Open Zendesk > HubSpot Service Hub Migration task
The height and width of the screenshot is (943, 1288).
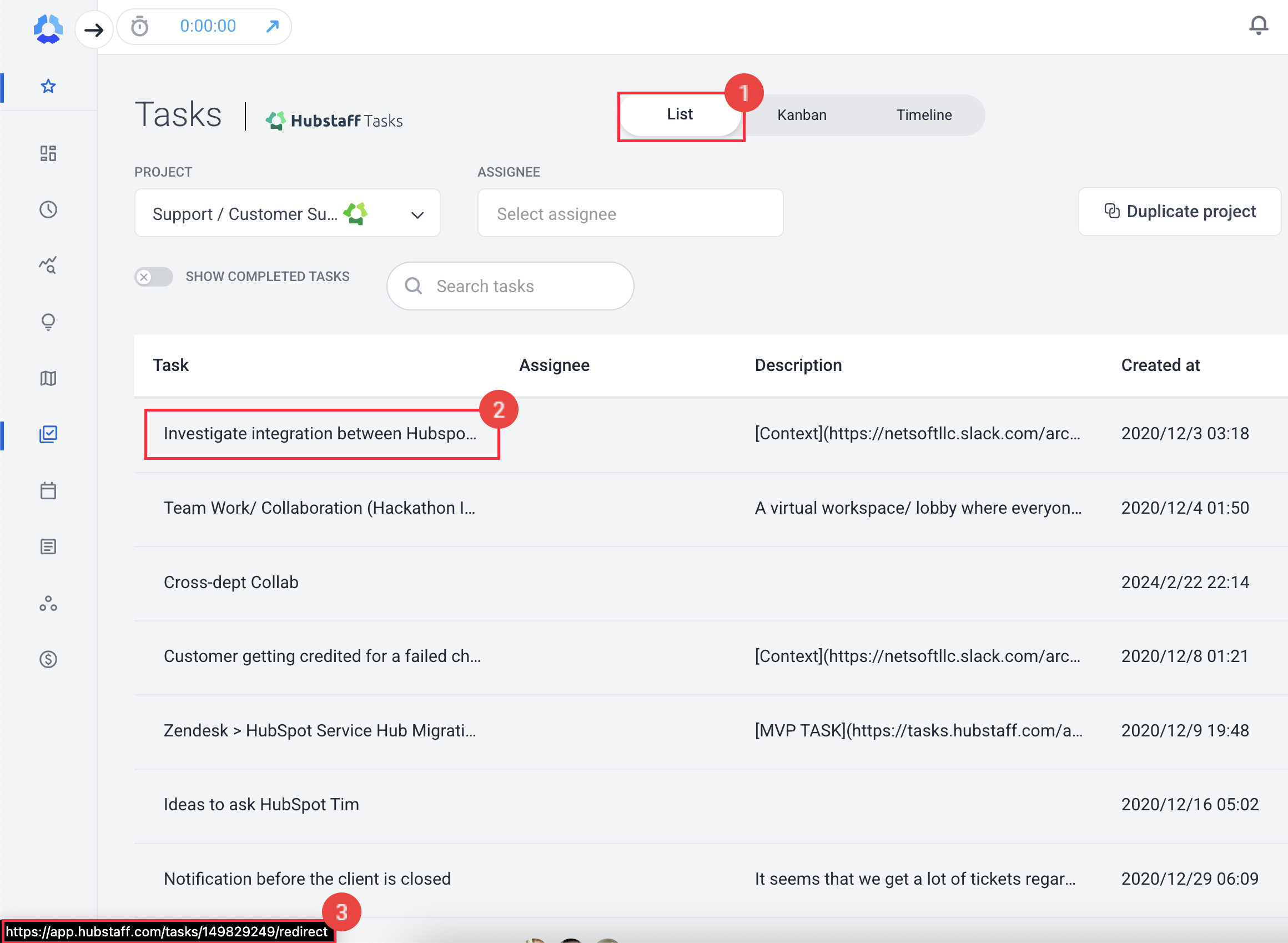(320, 731)
